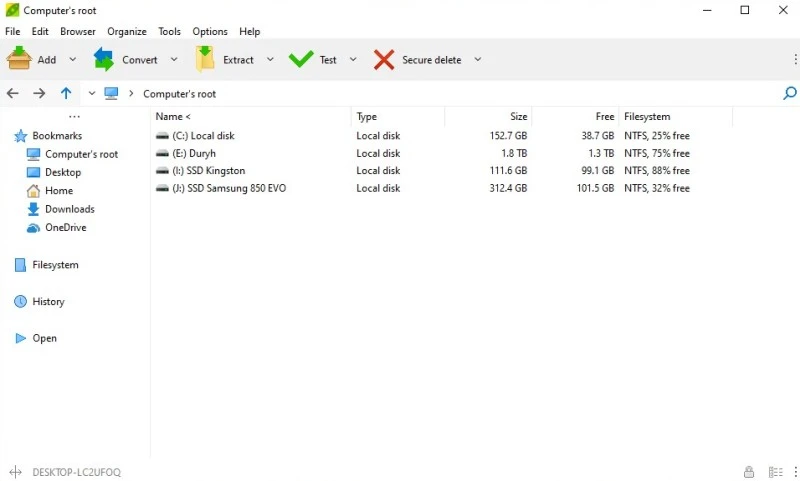Sort drives by the Size column header
The image size is (800, 481).
518,117
